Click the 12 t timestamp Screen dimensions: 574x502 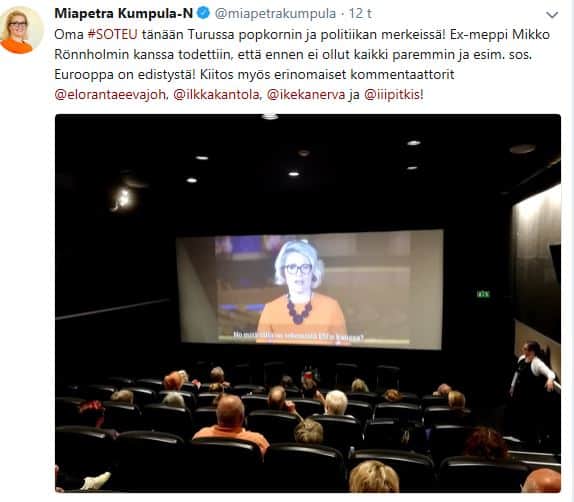click(x=360, y=14)
